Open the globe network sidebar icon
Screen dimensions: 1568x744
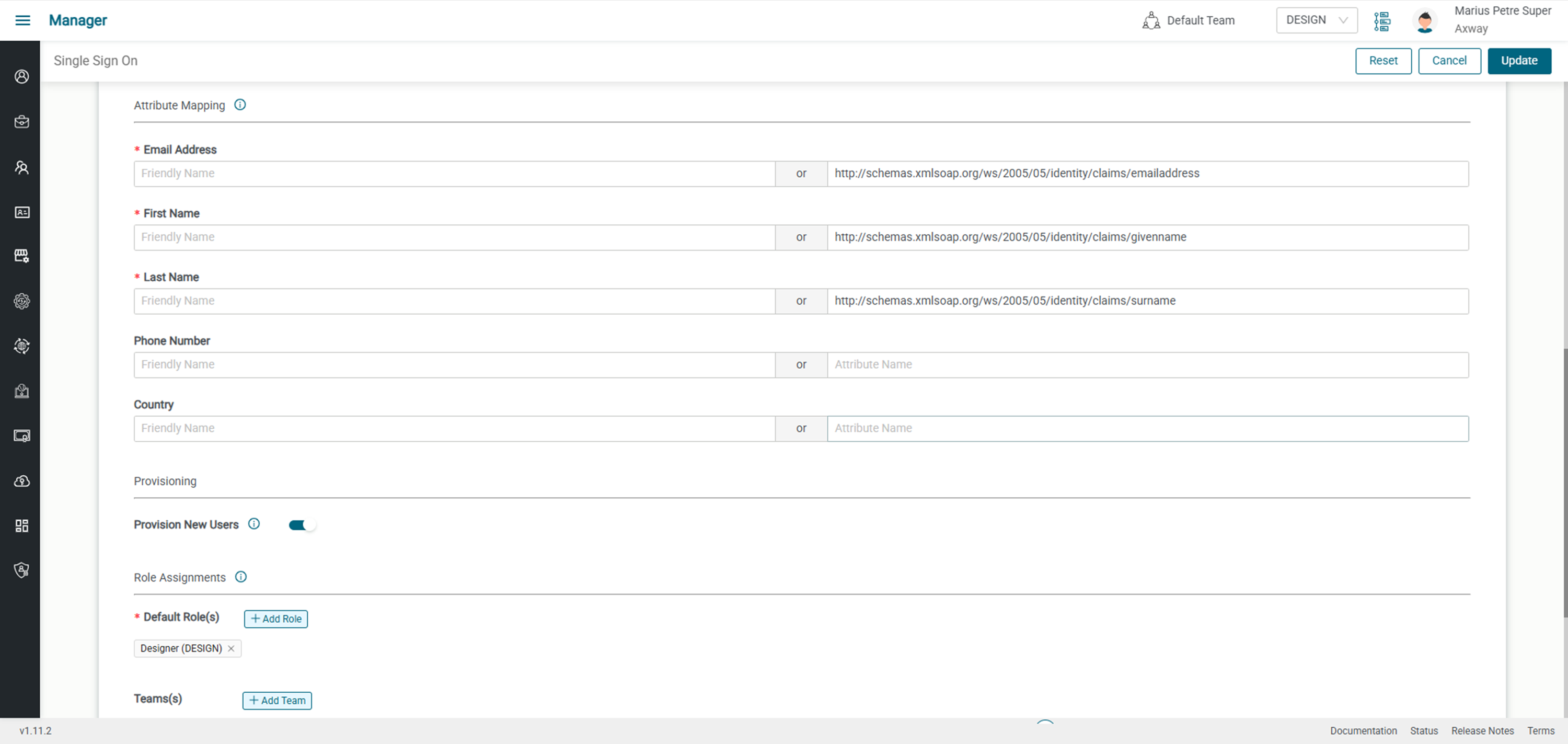click(22, 346)
